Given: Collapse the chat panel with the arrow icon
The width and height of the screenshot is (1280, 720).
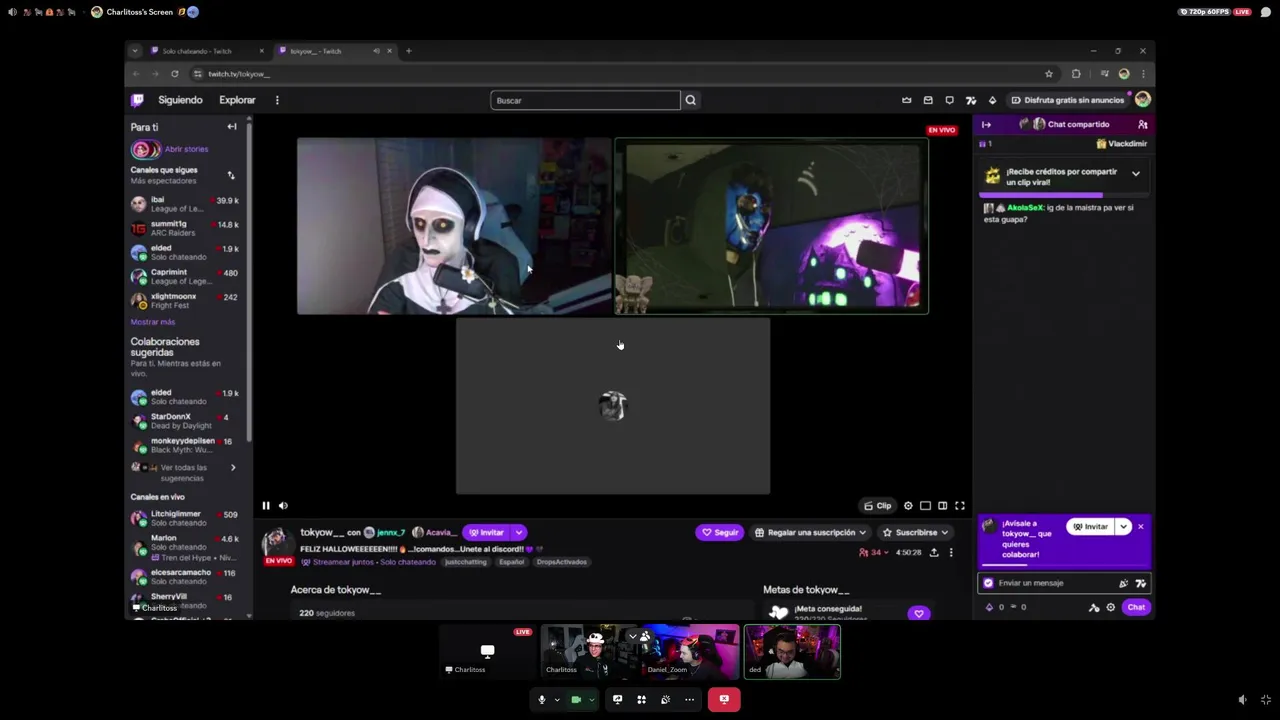Looking at the screenshot, I should click(986, 125).
